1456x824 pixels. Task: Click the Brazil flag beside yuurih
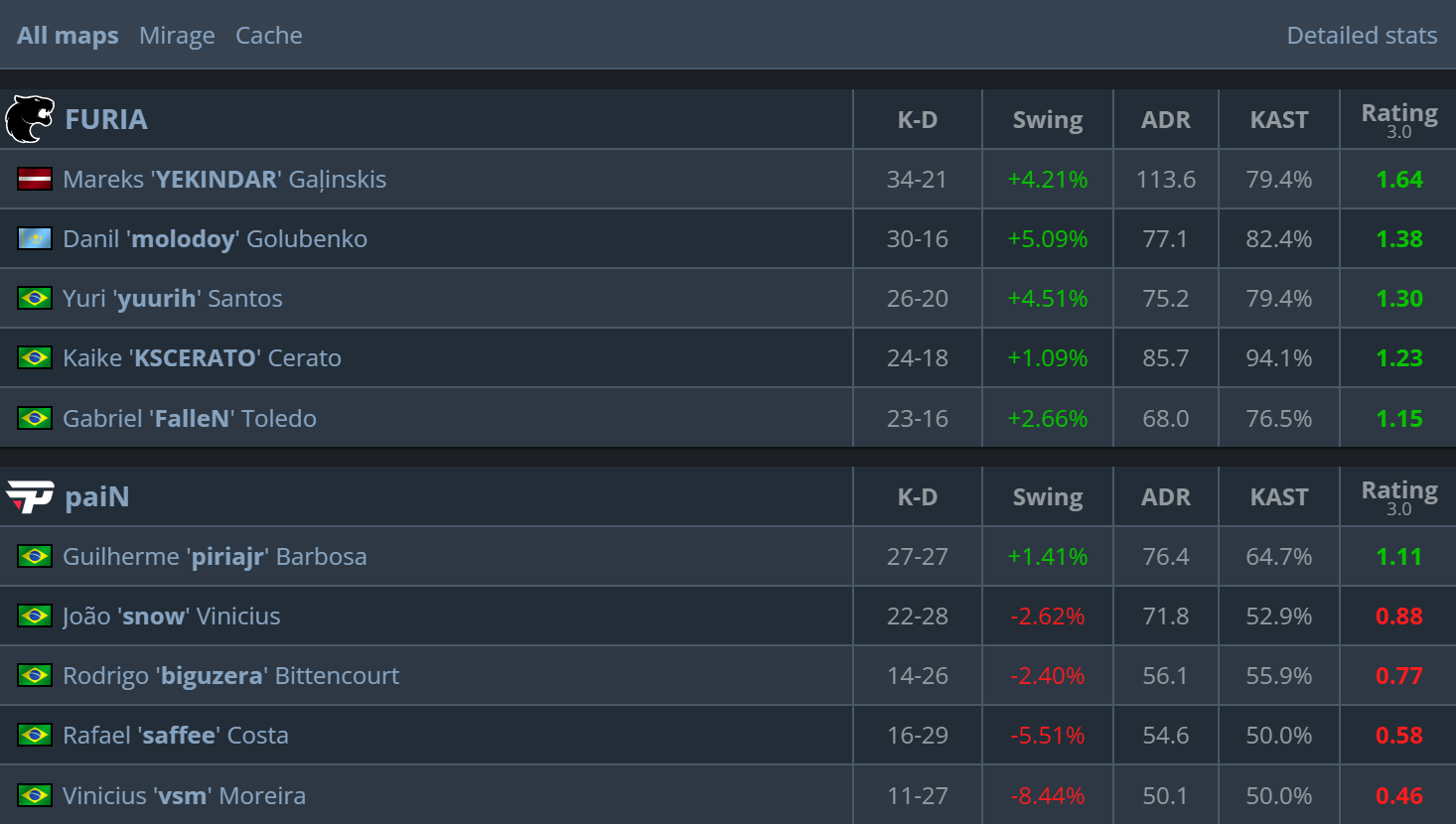tap(35, 298)
